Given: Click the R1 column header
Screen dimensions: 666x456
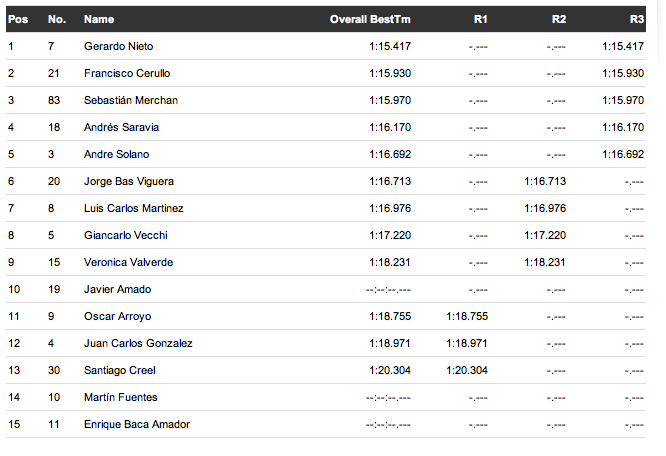Looking at the screenshot, I should coord(481,19).
